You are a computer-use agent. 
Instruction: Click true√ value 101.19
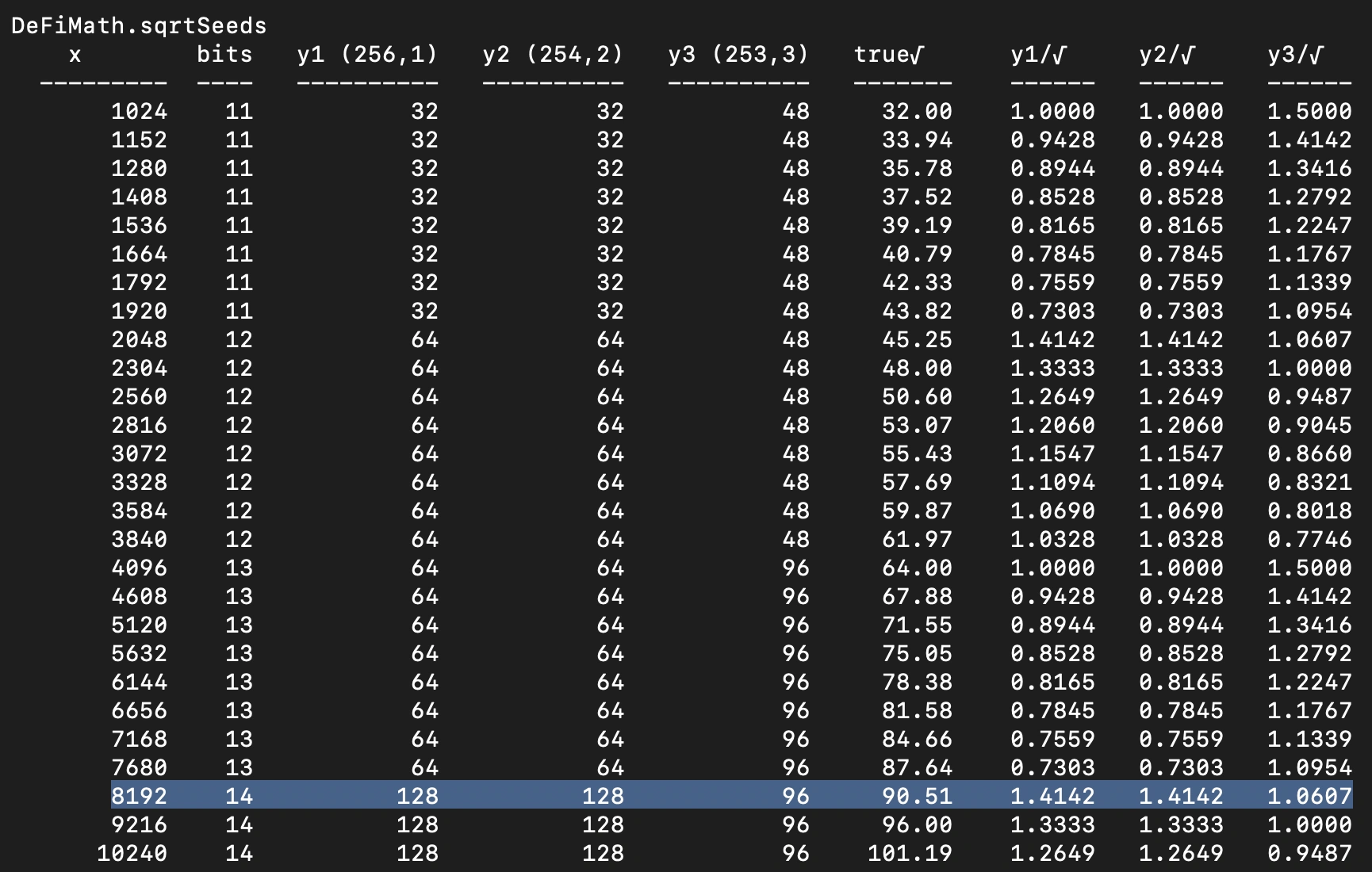click(x=910, y=854)
